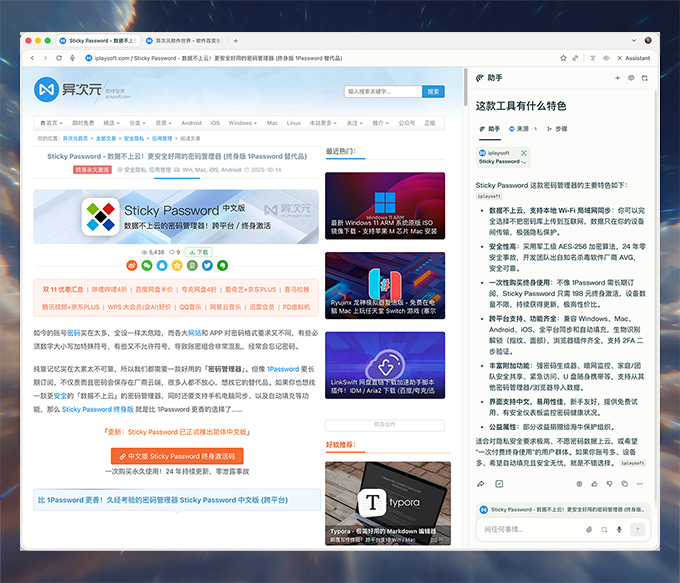Click the profile avatar in the tab bar
This screenshot has height=583, width=680.
tap(648, 40)
